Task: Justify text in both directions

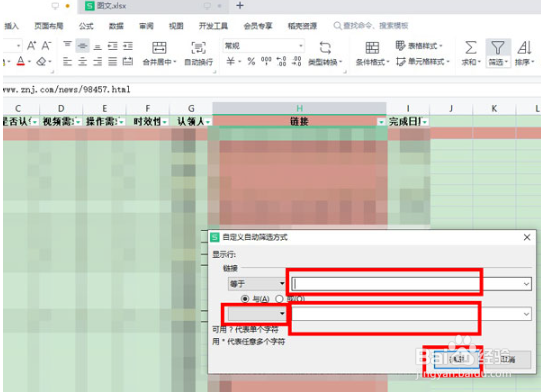Action: coord(112,62)
